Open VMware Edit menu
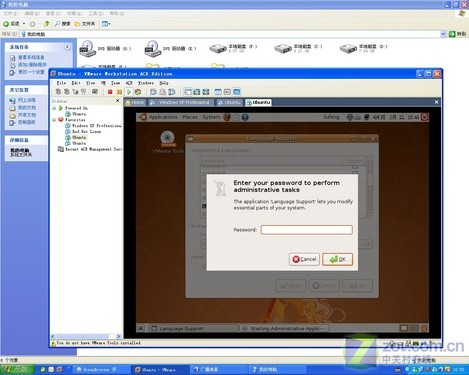The image size is (469, 375). pyautogui.click(x=76, y=83)
